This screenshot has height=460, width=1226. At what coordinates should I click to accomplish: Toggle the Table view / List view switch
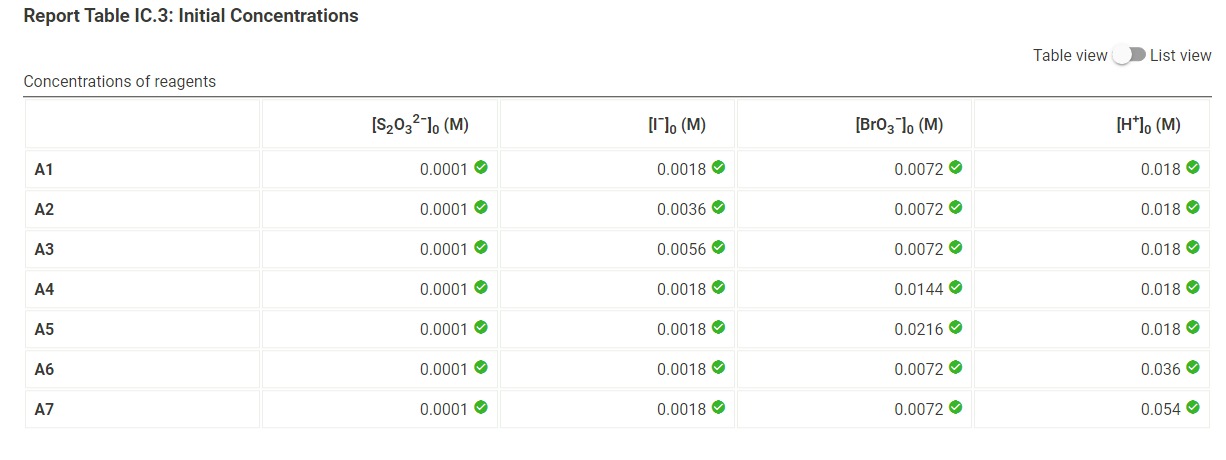point(1129,56)
